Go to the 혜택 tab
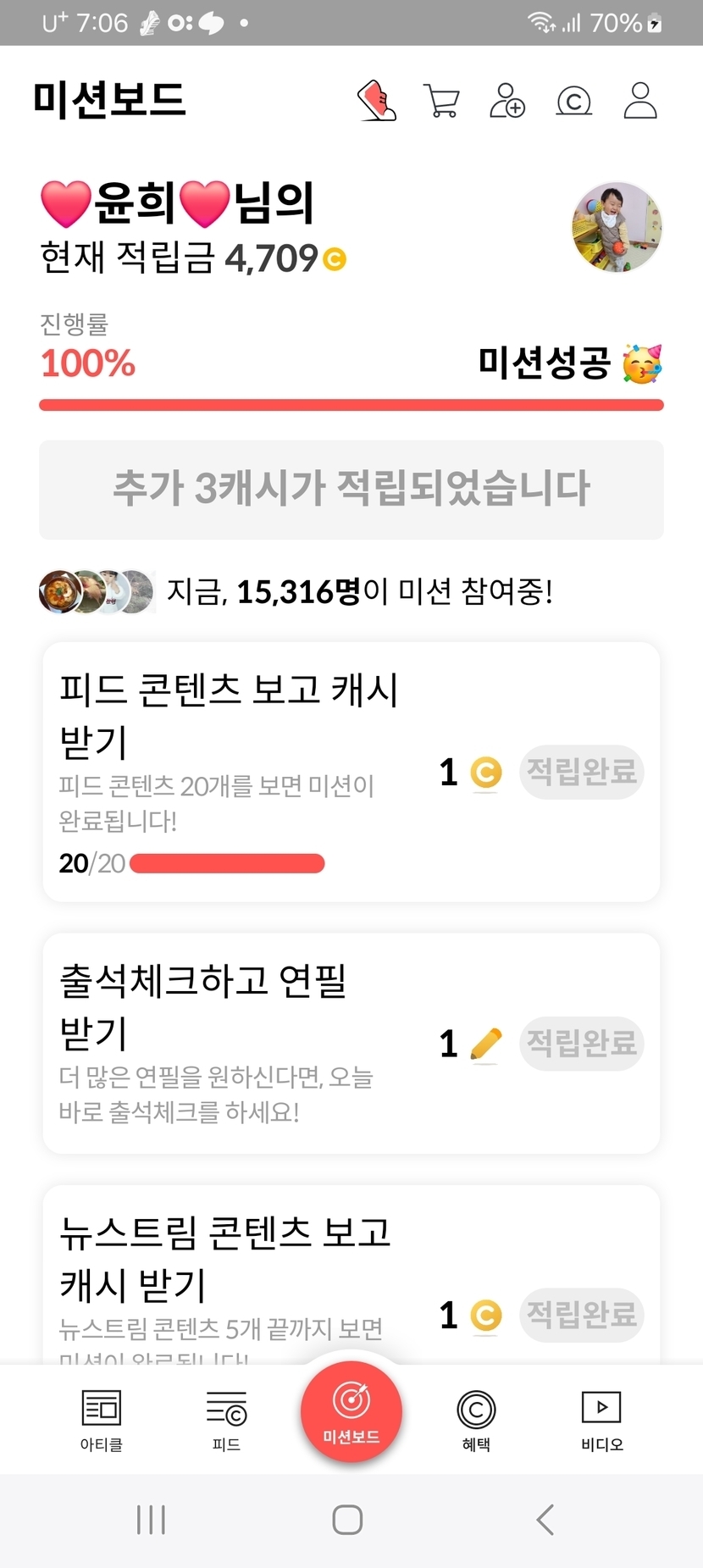The image size is (703, 1568). point(476,1421)
